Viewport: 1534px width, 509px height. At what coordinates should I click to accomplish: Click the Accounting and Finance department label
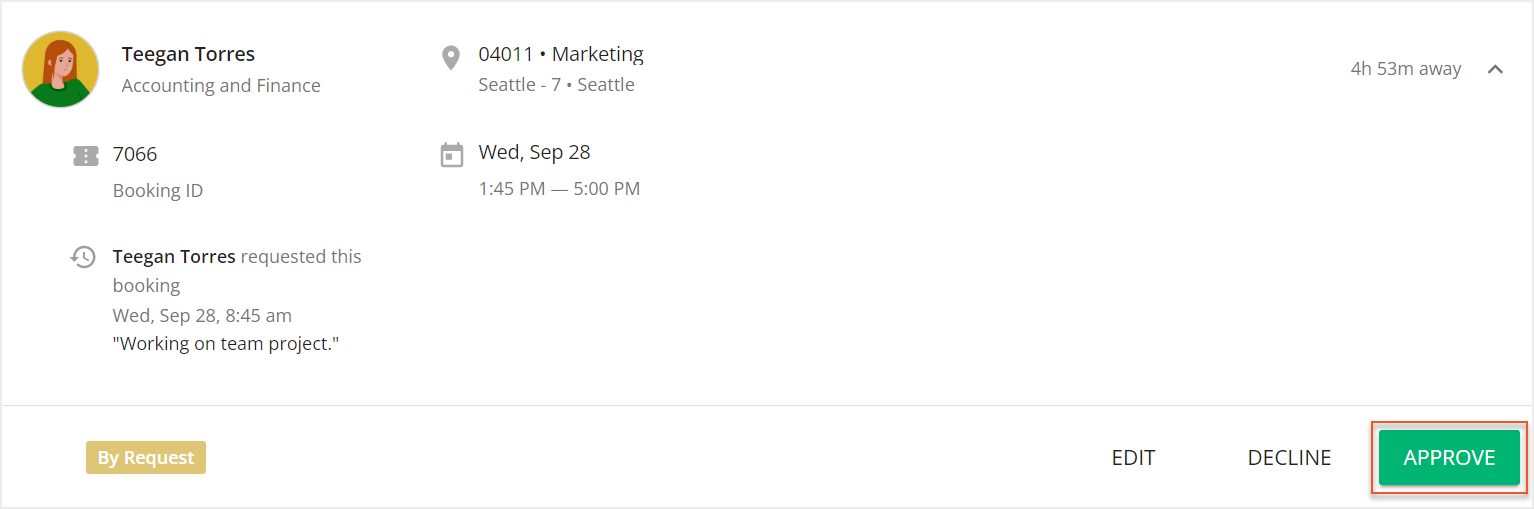pos(221,86)
